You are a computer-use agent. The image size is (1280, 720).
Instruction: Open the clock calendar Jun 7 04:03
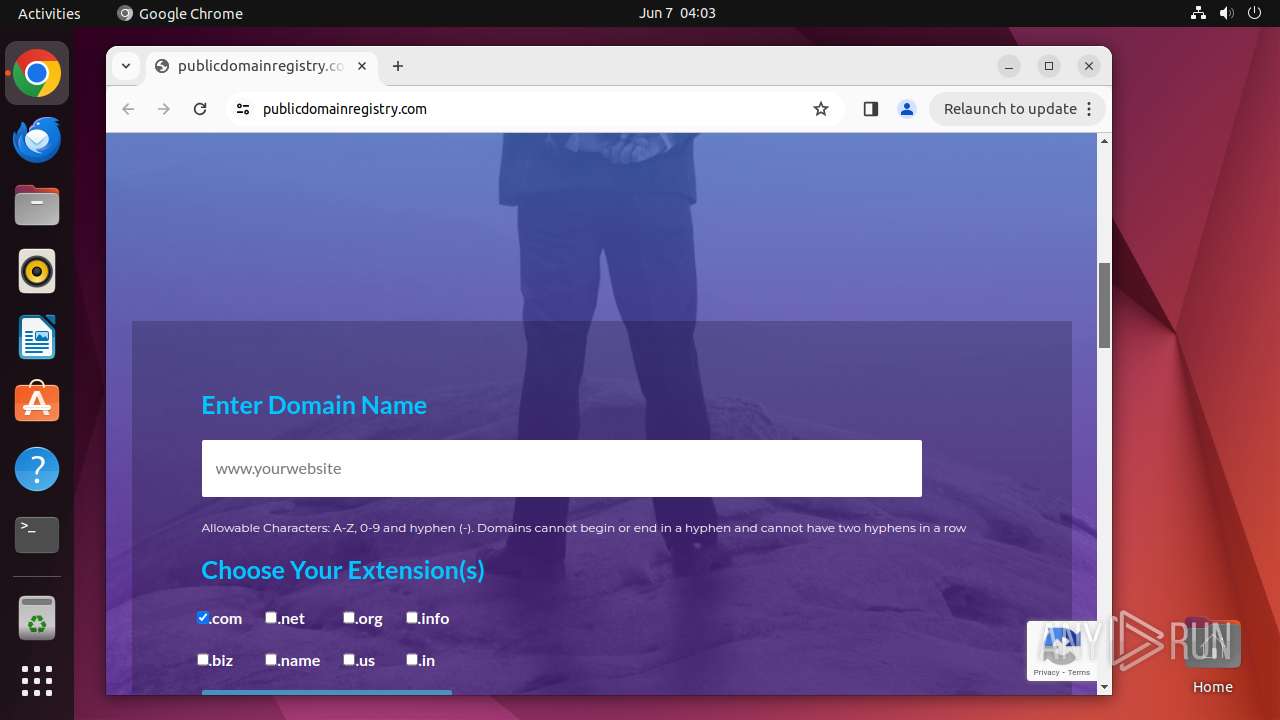click(x=677, y=13)
